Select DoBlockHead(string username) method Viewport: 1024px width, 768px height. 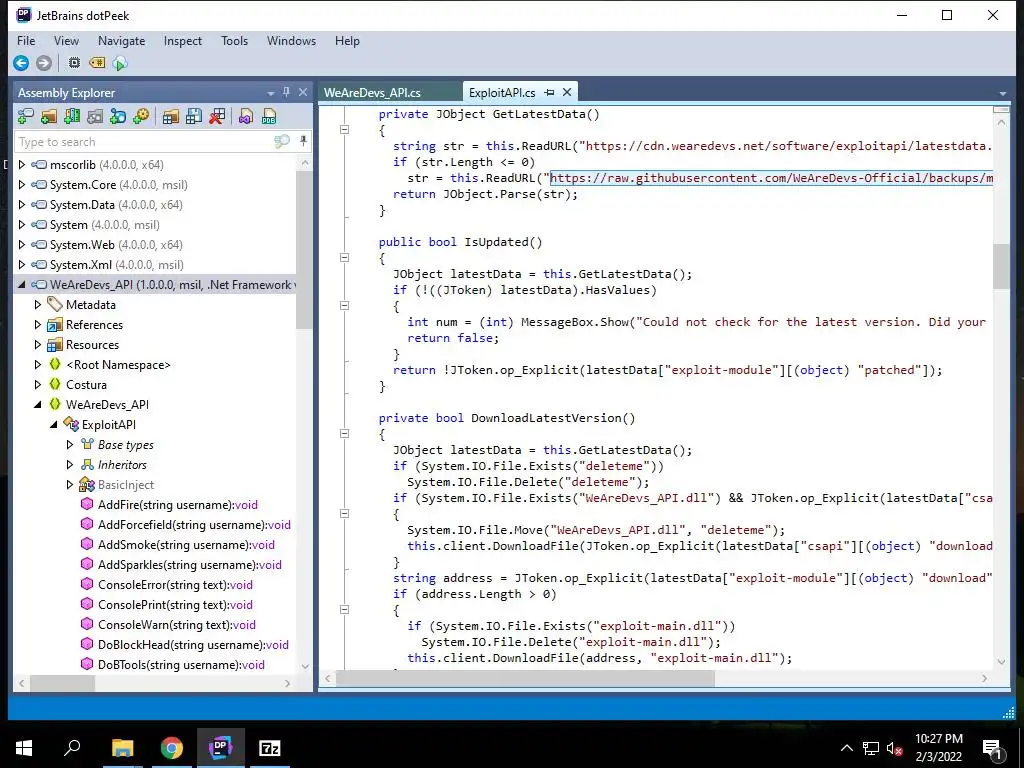(x=184, y=645)
